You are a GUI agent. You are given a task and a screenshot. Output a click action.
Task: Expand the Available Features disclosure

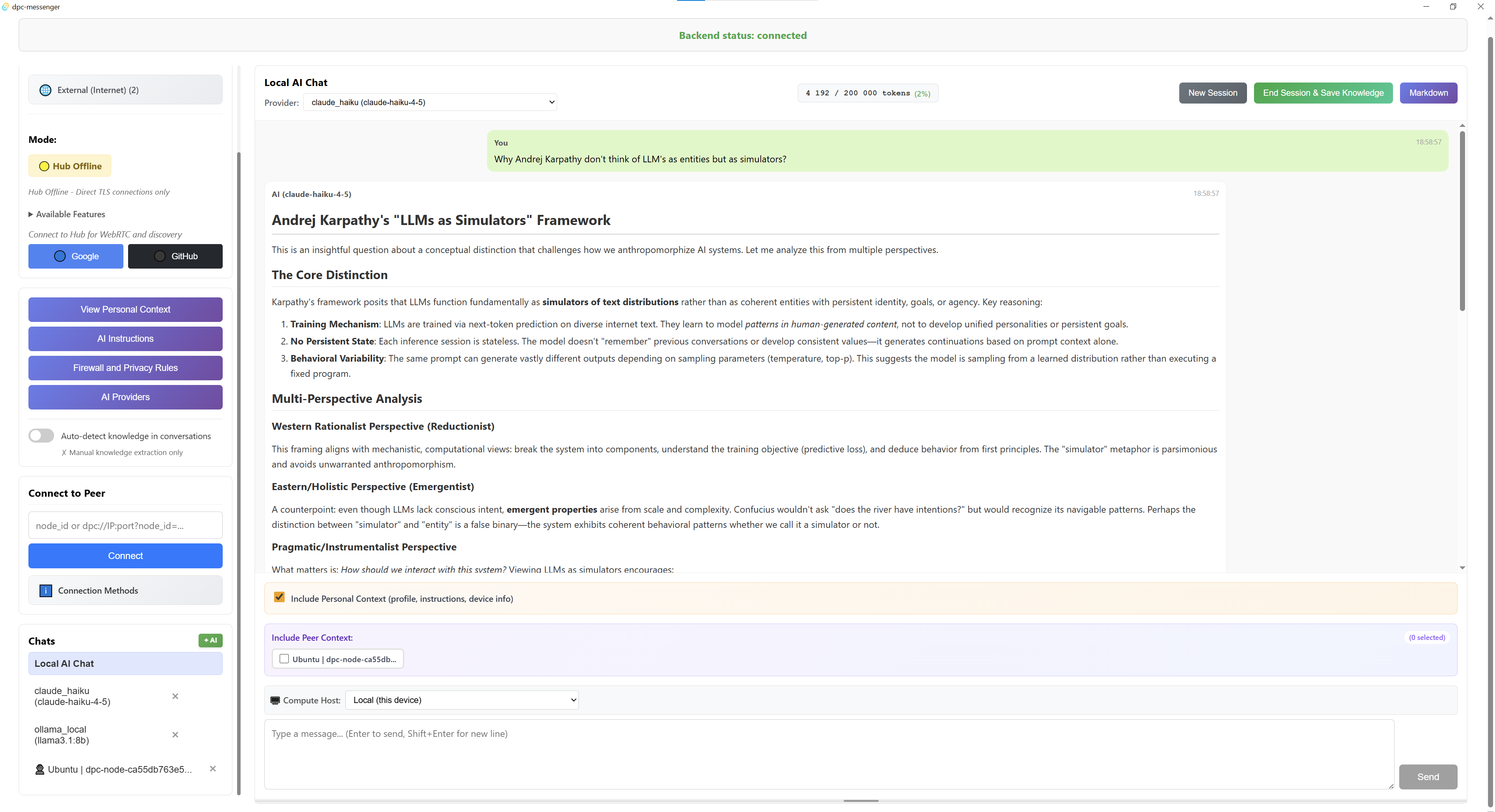[x=67, y=214]
